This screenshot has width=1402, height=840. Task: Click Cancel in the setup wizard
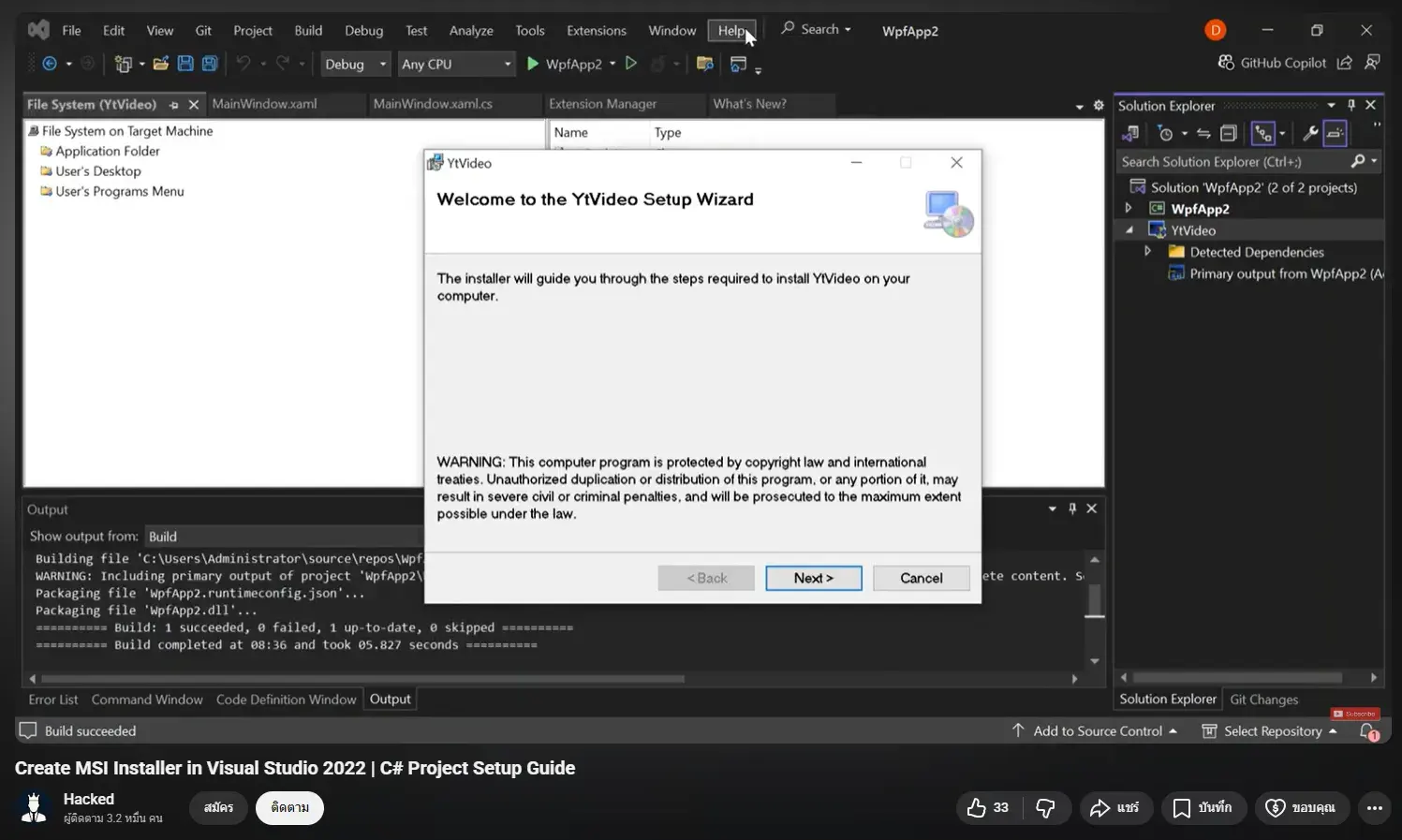pyautogui.click(x=921, y=578)
